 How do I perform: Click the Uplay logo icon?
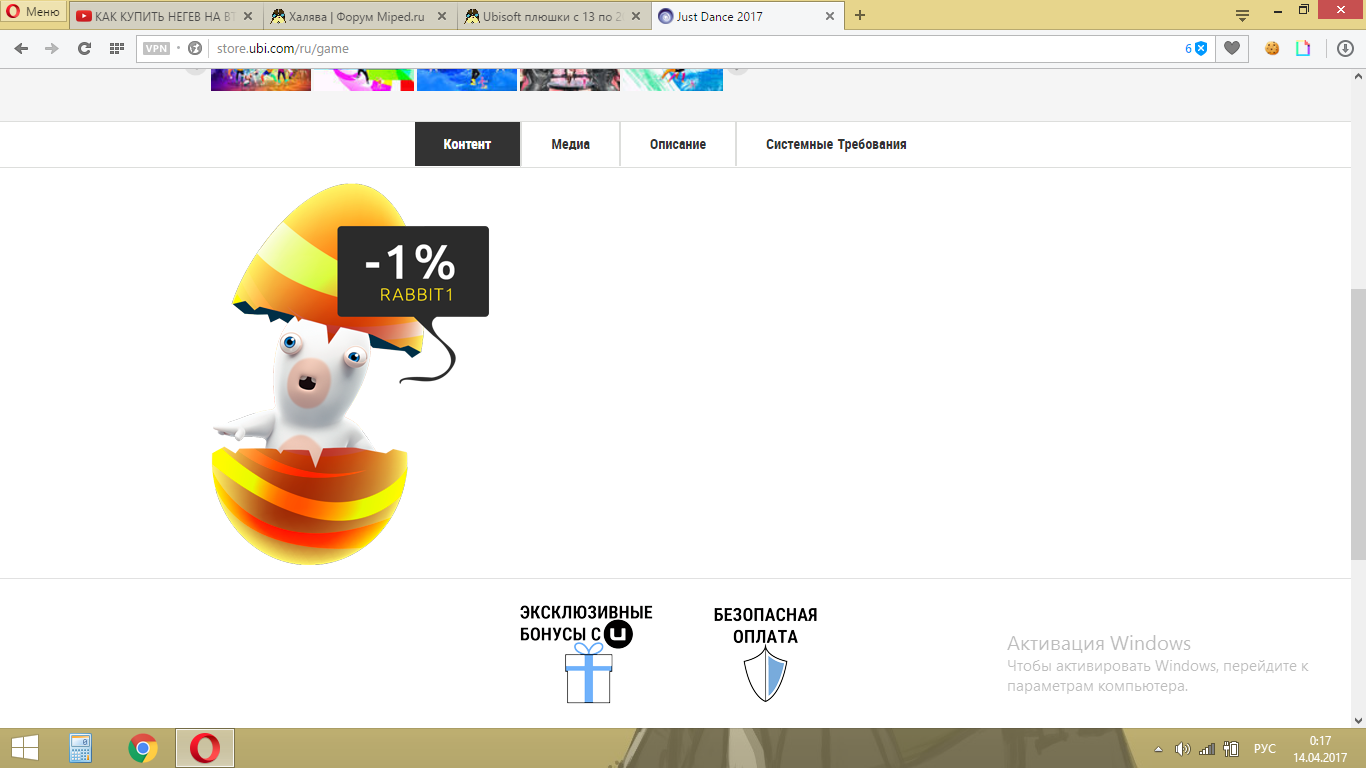[620, 634]
